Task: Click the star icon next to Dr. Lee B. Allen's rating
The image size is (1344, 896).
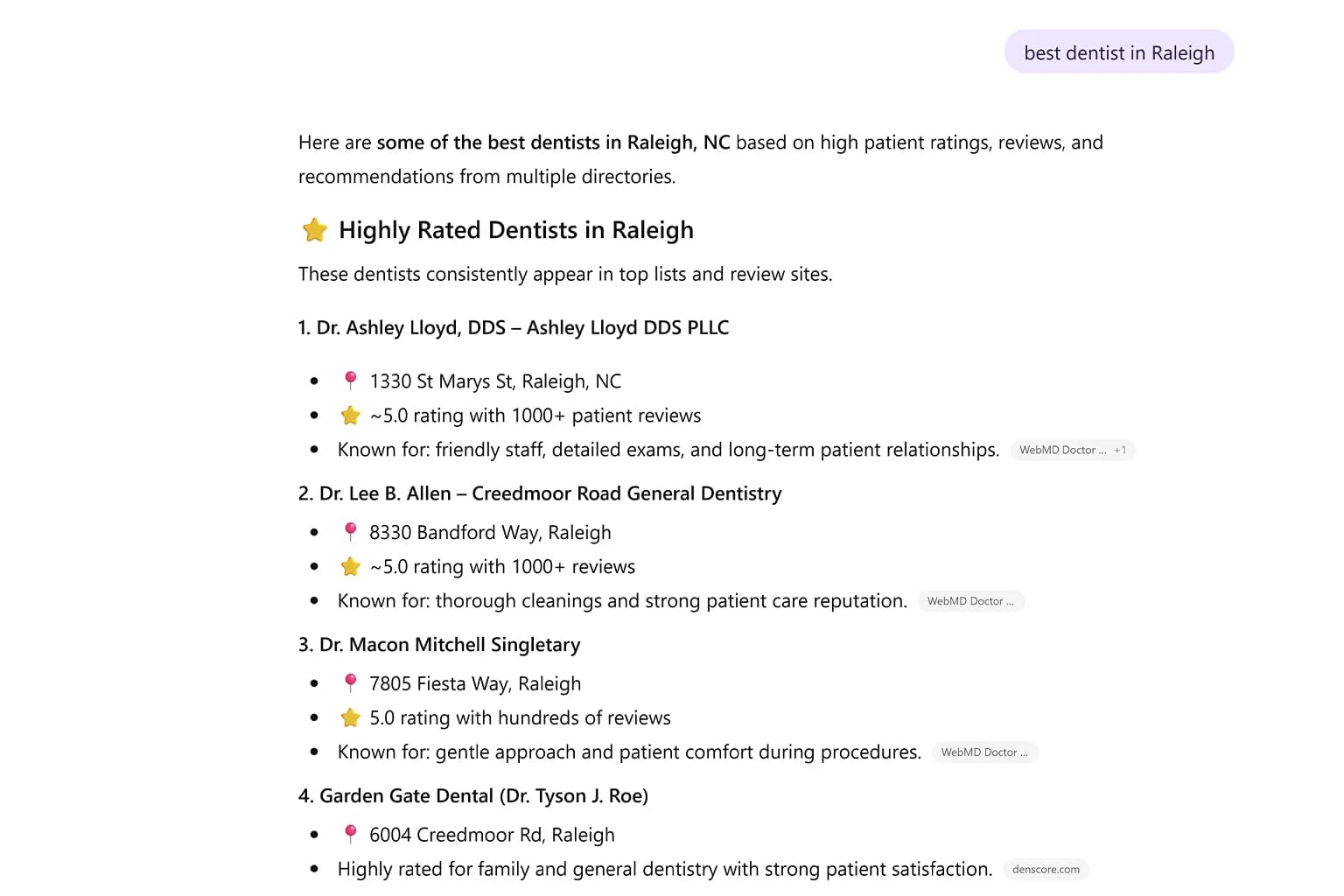Action: [350, 565]
